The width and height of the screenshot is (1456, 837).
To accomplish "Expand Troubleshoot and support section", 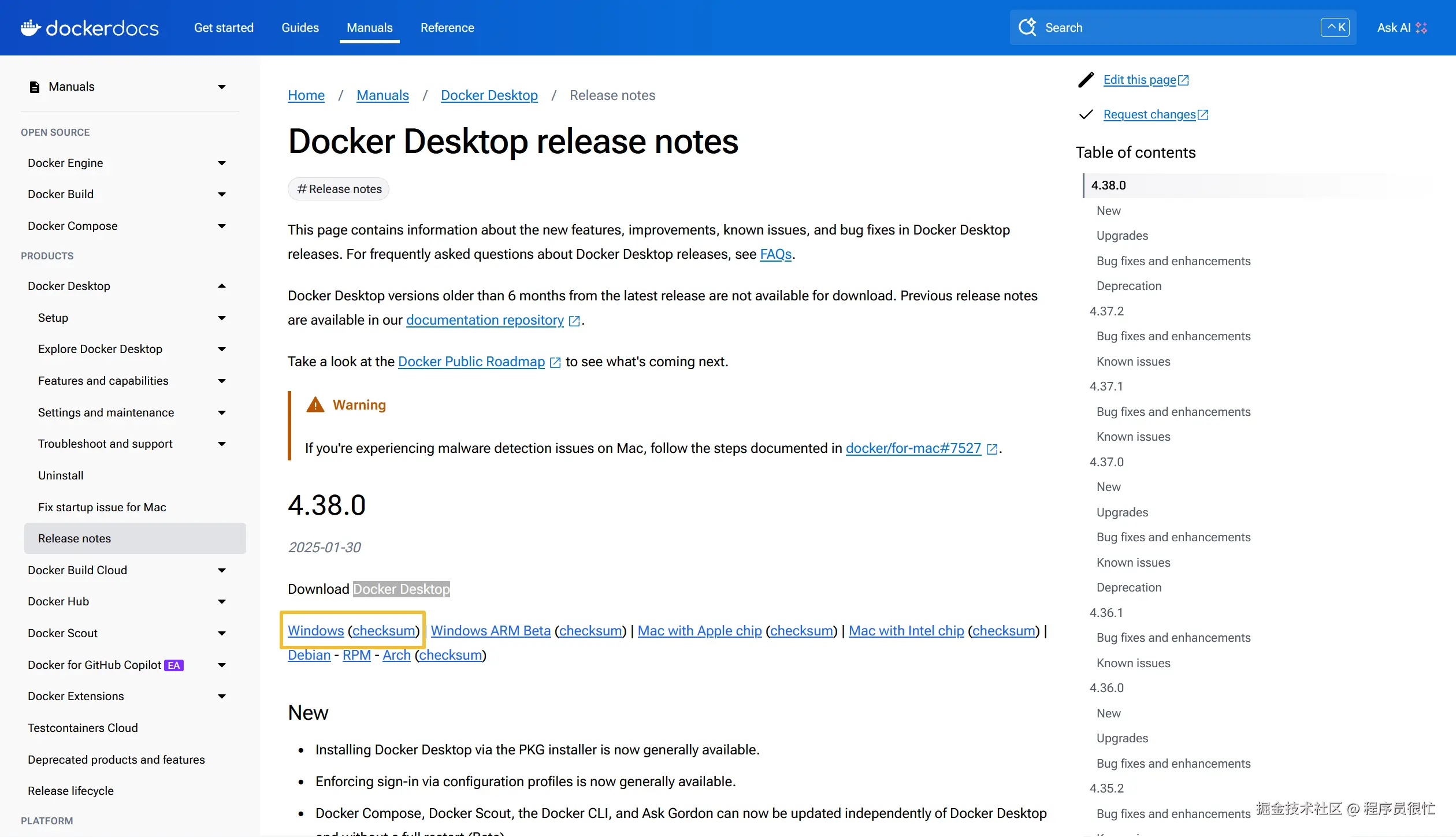I will [x=222, y=444].
